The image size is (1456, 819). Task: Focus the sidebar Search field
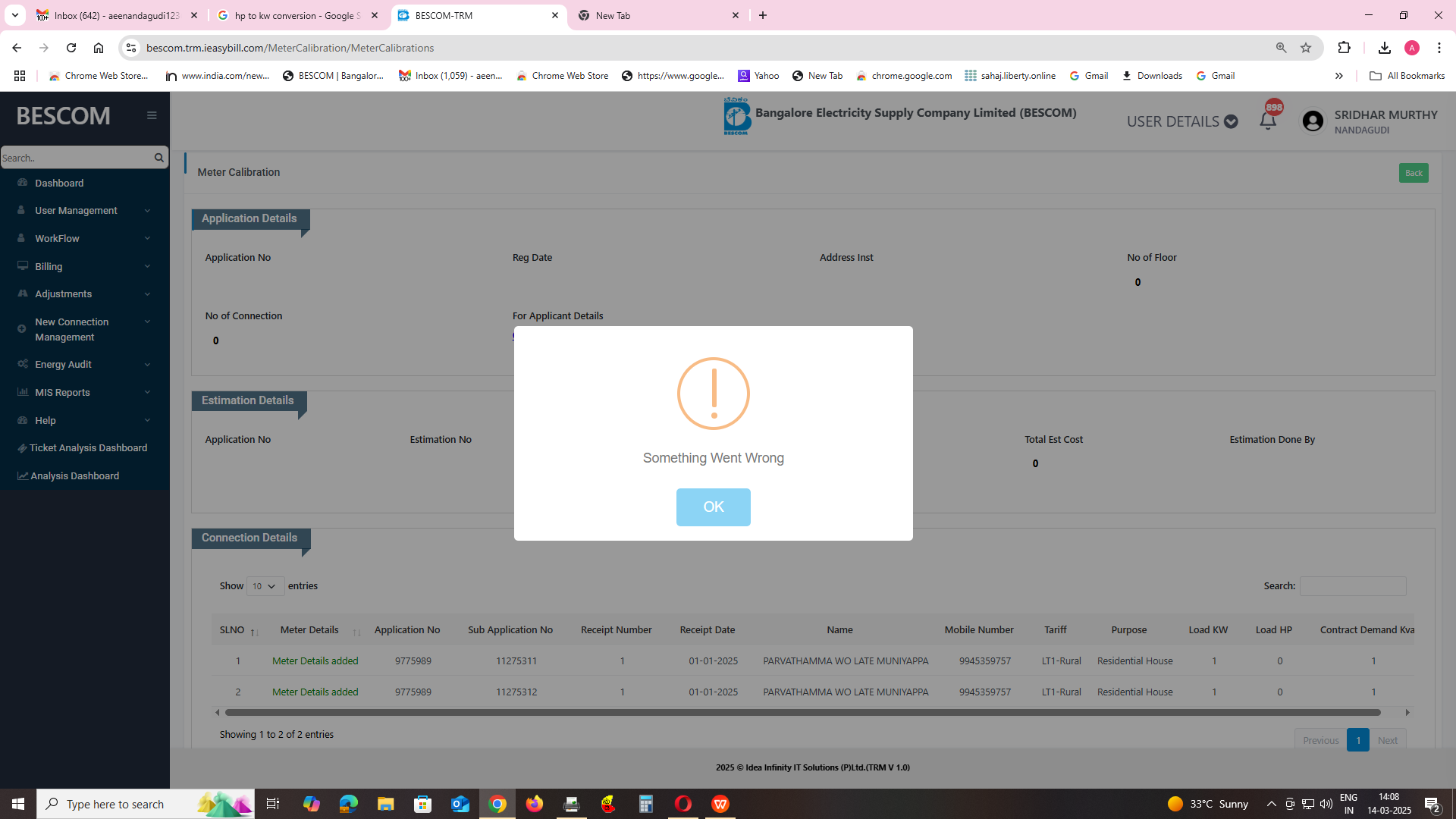click(76, 158)
